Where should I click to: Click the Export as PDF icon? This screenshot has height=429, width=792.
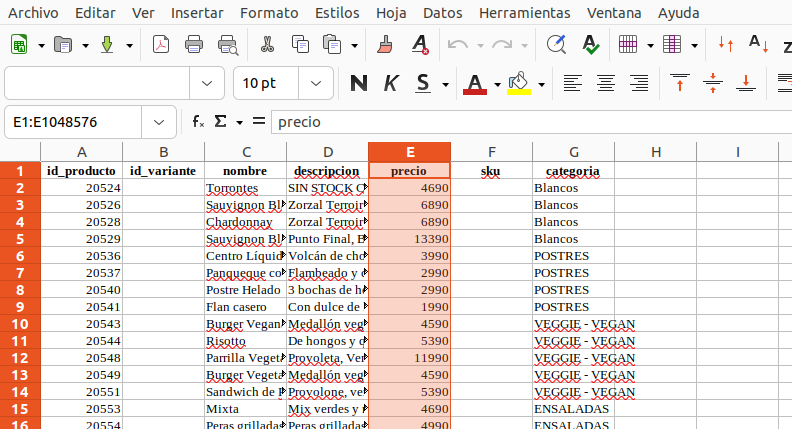tap(161, 45)
